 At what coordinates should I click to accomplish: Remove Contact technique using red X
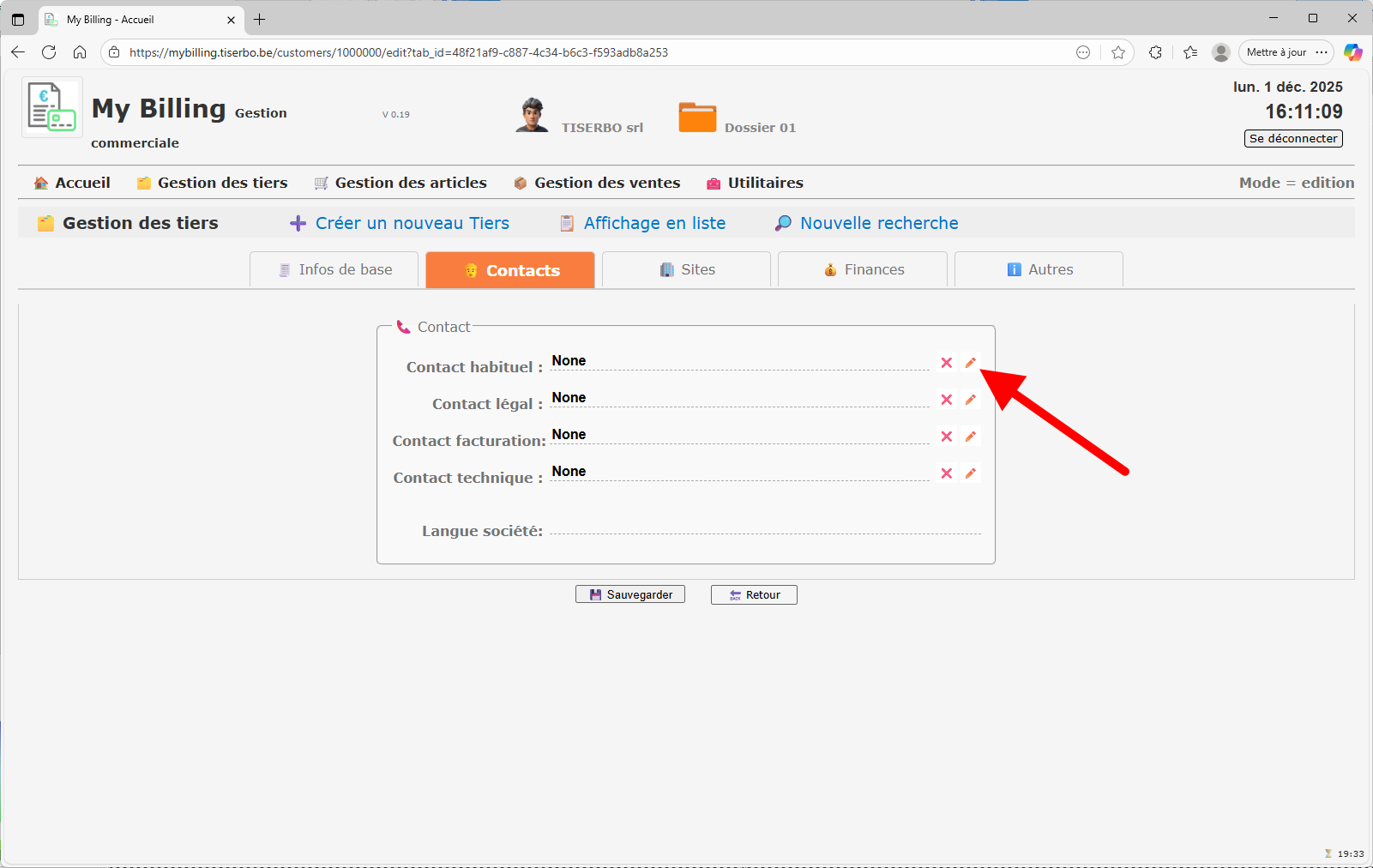pyautogui.click(x=946, y=473)
